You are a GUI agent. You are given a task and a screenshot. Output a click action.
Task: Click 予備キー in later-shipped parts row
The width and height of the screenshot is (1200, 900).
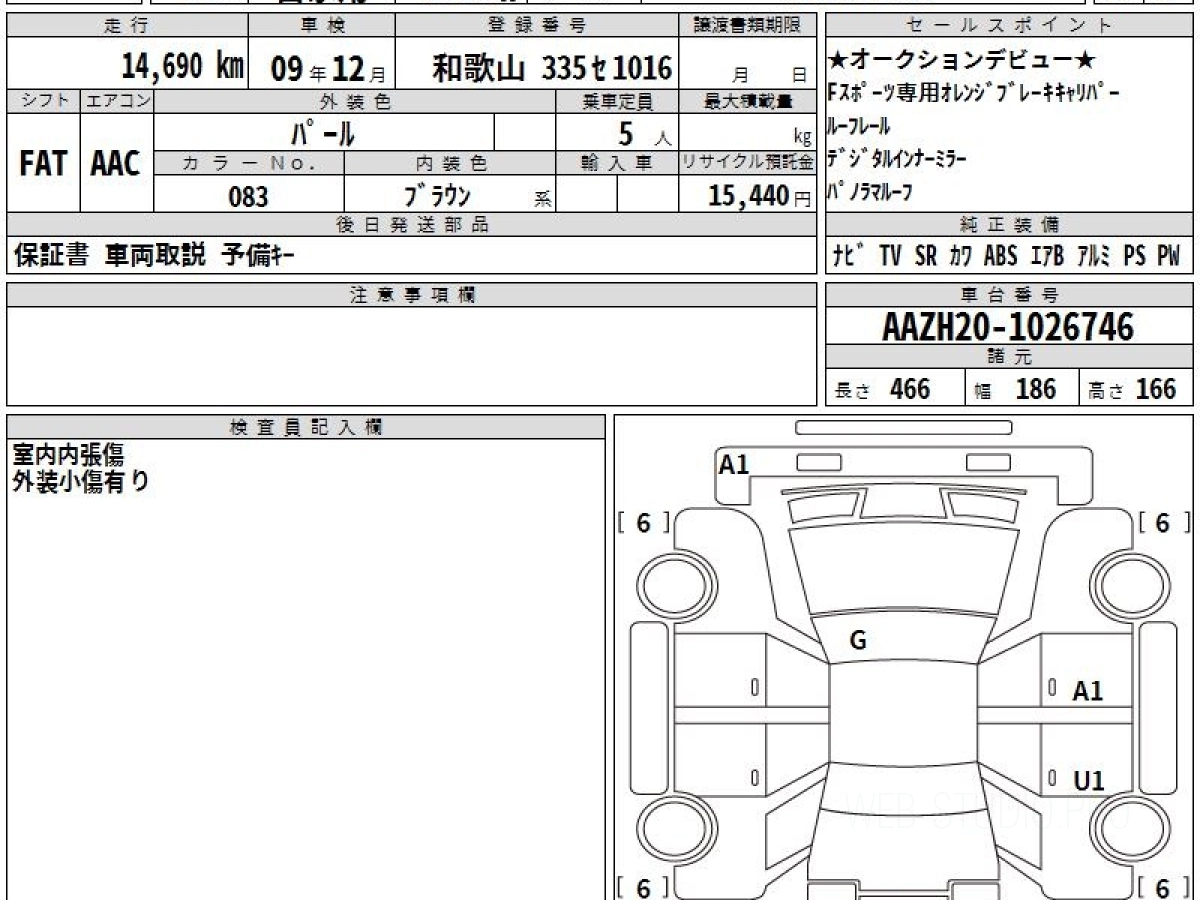[258, 255]
